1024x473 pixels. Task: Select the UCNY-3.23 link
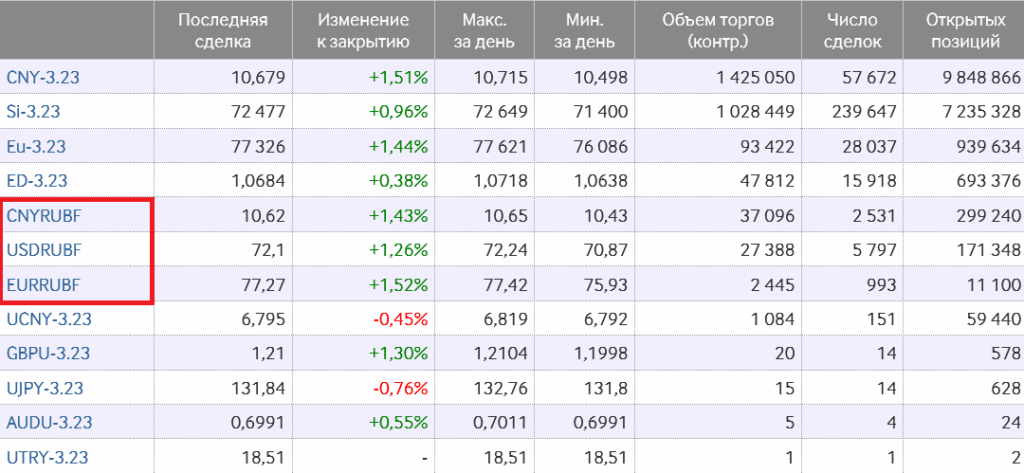pyautogui.click(x=46, y=320)
